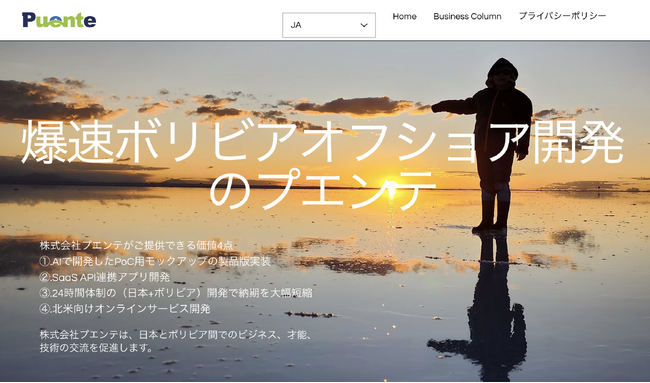The height and width of the screenshot is (383, 650).
Task: Click the Puente logo in the header
Action: pyautogui.click(x=59, y=20)
